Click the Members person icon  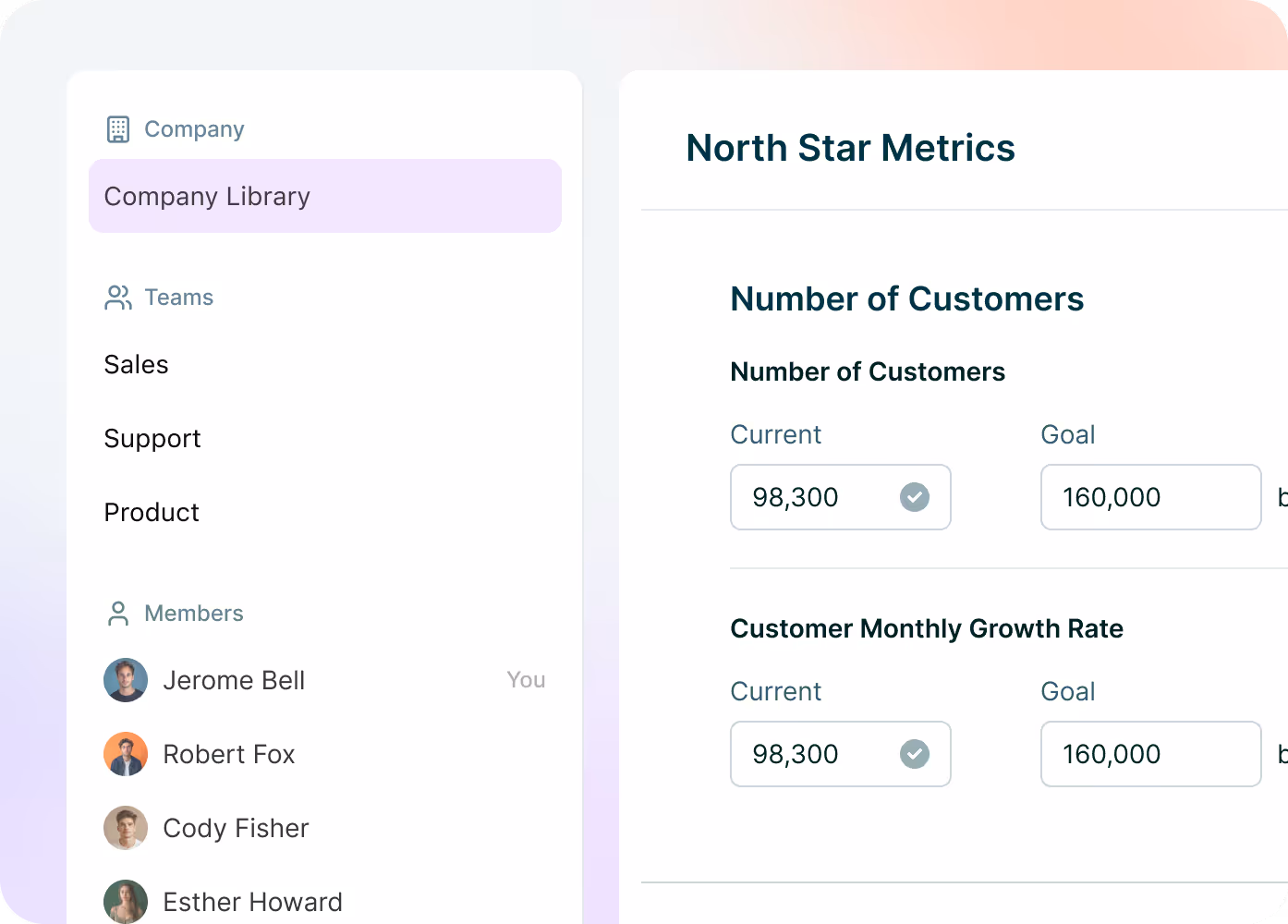[118, 614]
